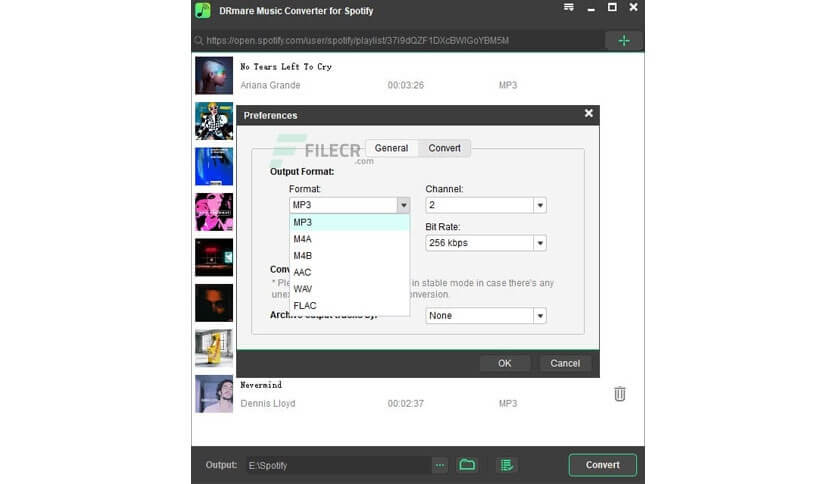Click the No Tears Left To Cry title
The width and height of the screenshot is (836, 484).
tap(286, 67)
